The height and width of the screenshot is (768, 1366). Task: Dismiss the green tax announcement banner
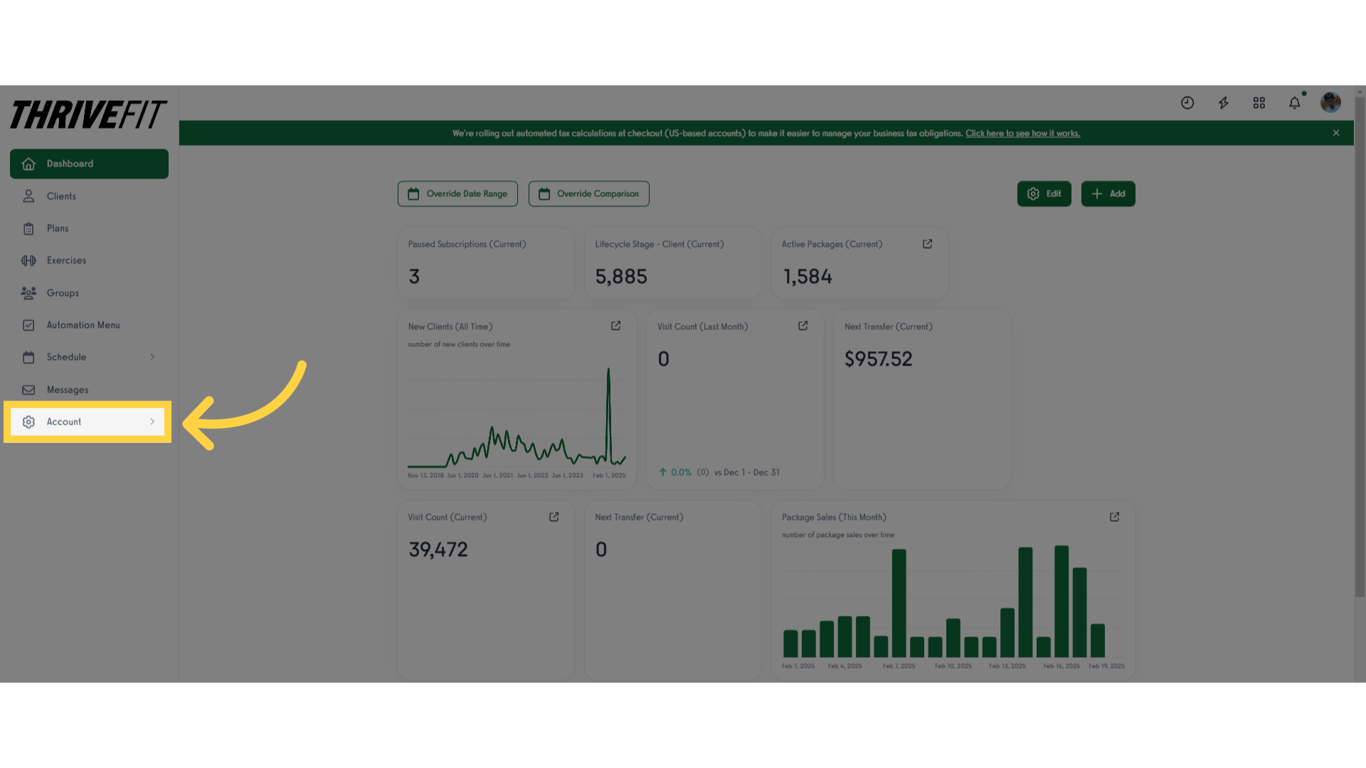point(1336,133)
